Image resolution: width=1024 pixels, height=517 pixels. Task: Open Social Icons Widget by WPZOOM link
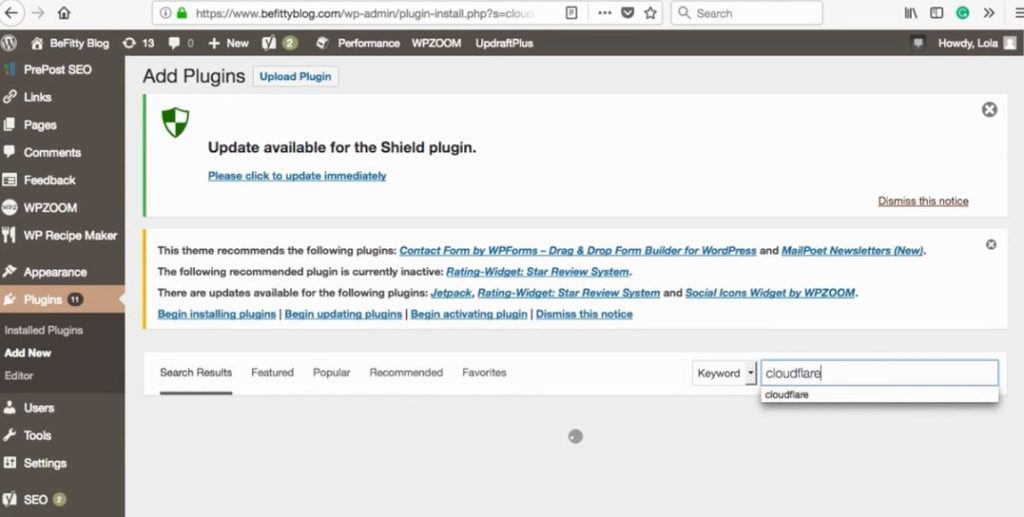click(770, 292)
